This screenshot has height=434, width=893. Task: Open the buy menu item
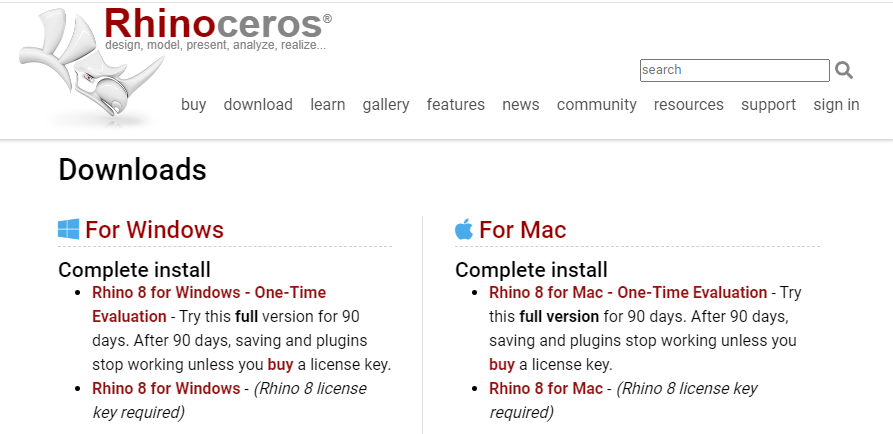coord(194,105)
